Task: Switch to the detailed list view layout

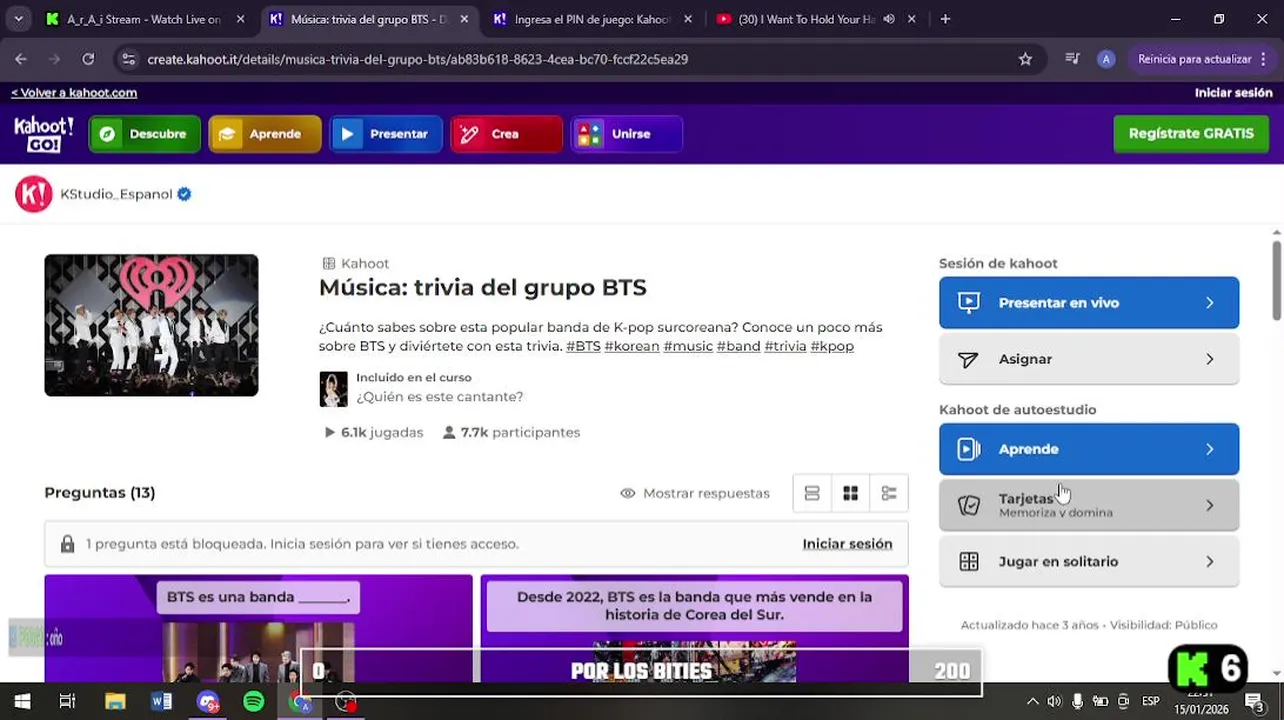Action: 889,493
